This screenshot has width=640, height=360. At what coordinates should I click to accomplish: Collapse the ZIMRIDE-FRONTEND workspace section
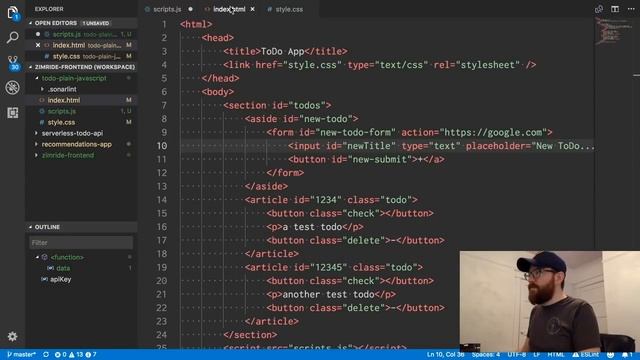coord(84,67)
